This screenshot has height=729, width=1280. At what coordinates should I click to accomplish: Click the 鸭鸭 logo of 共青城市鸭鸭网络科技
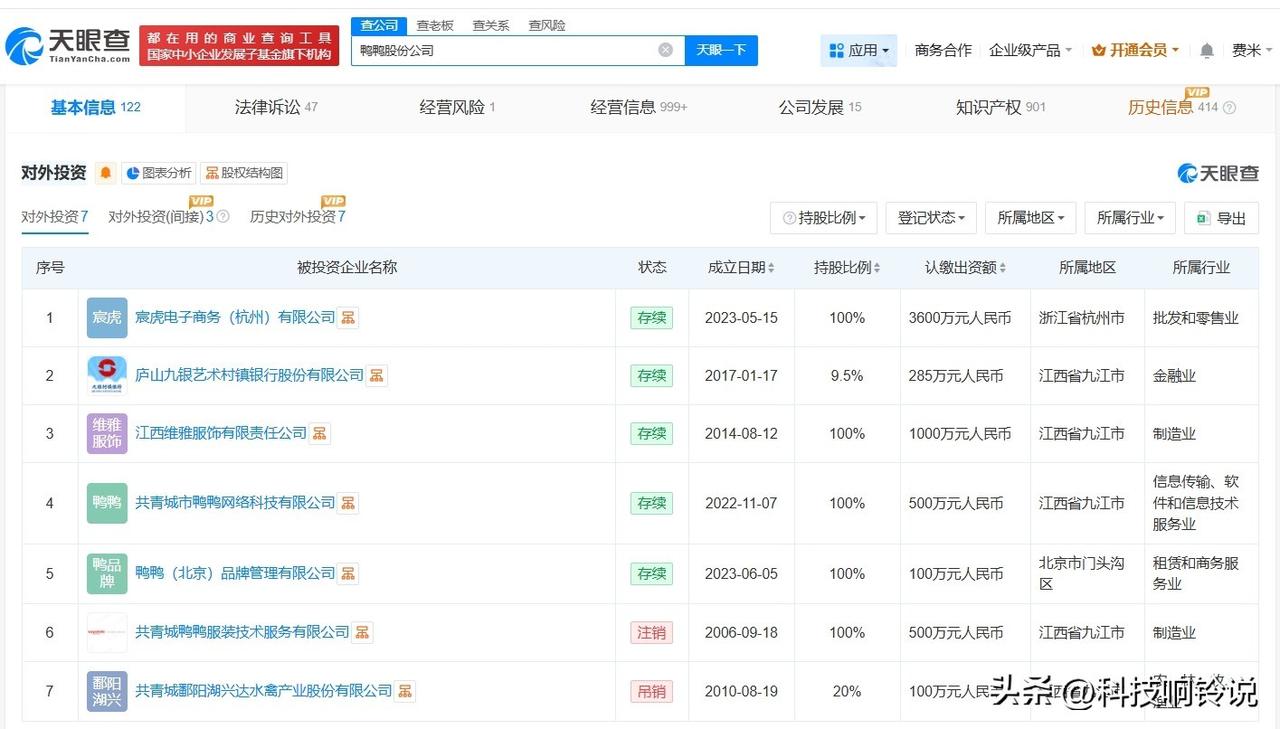tap(107, 503)
